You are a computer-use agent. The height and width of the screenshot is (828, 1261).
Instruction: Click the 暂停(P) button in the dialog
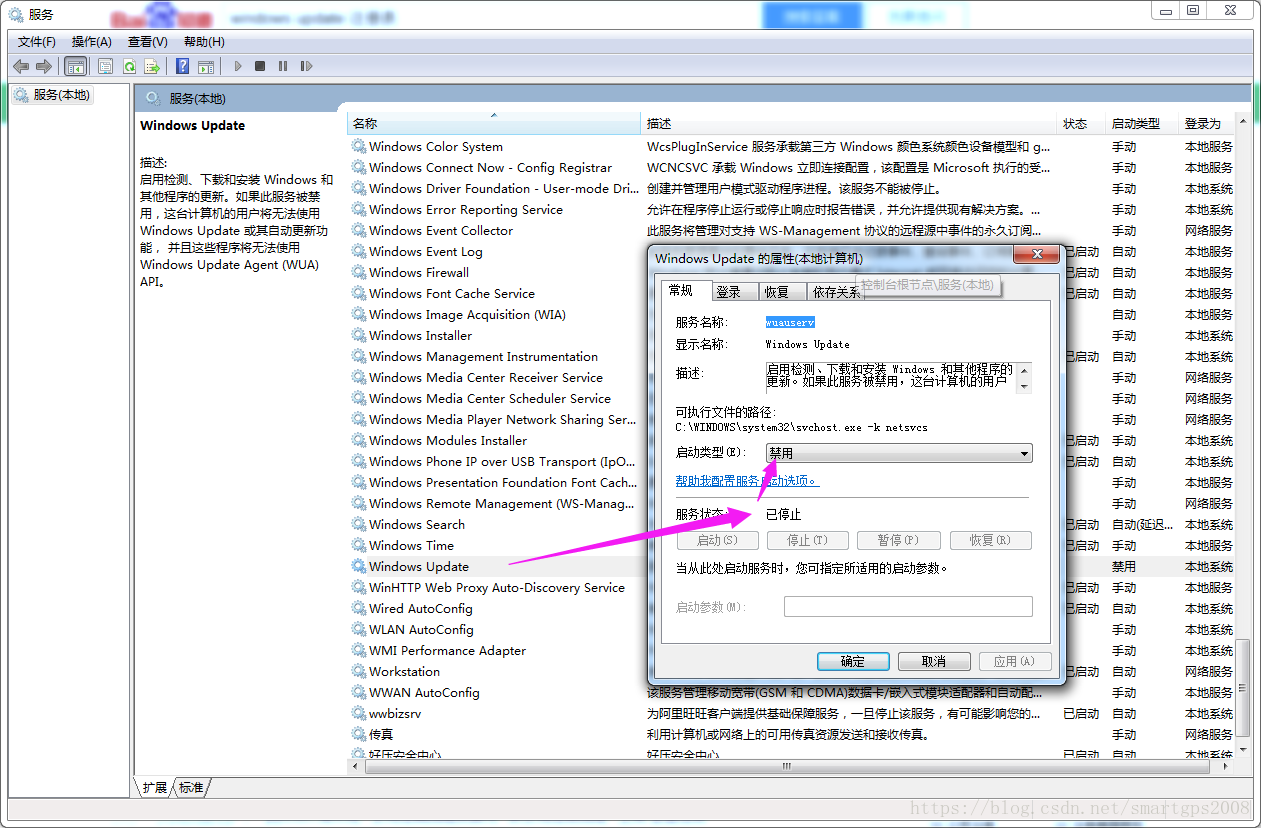click(898, 540)
